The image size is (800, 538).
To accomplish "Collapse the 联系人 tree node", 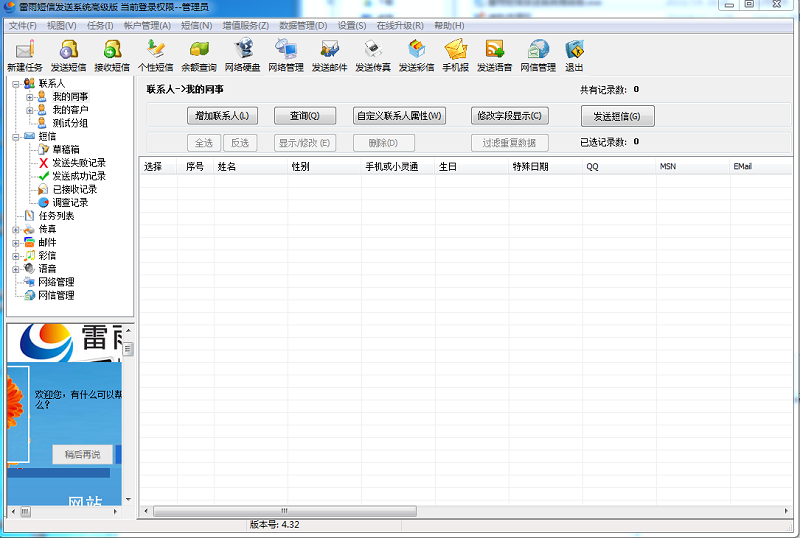I will [16, 84].
